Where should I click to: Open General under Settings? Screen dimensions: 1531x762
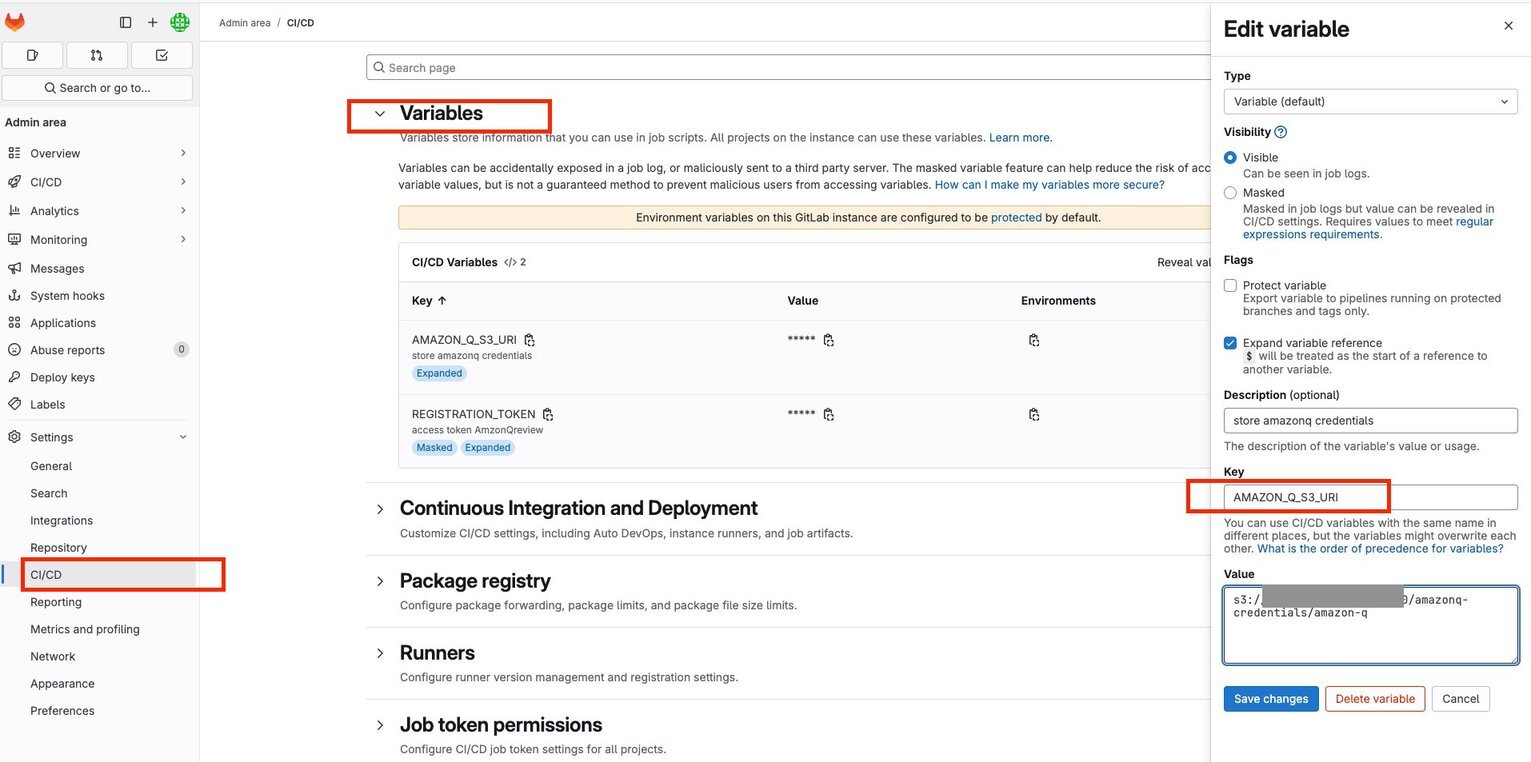point(51,466)
